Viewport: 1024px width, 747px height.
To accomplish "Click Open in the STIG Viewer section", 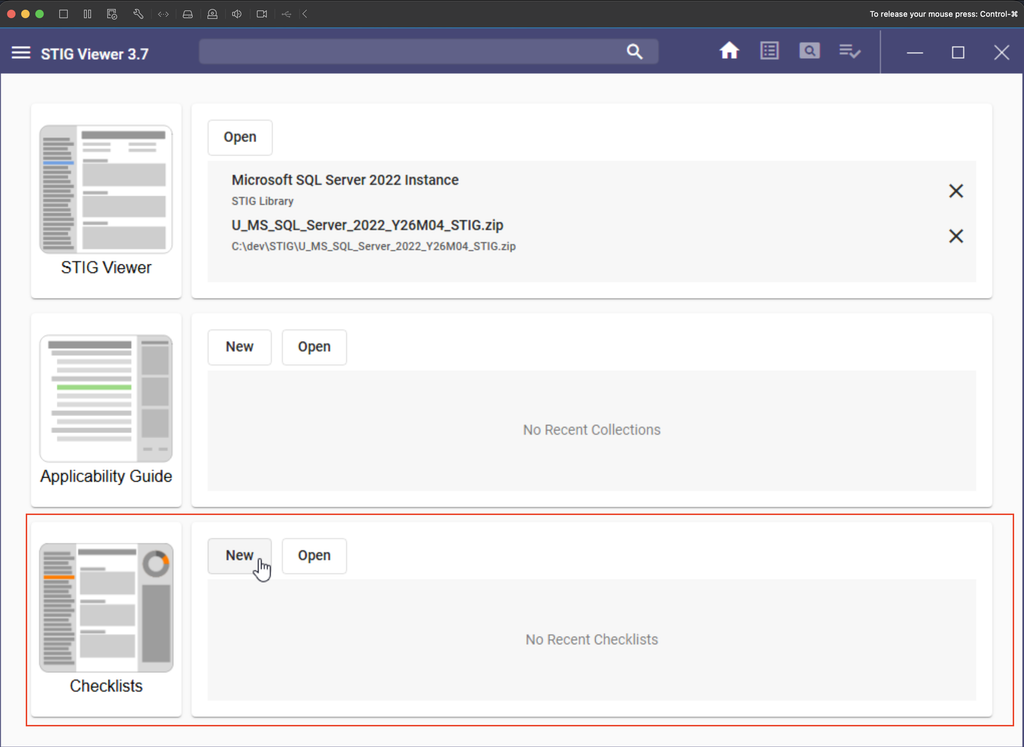I will click(x=240, y=137).
